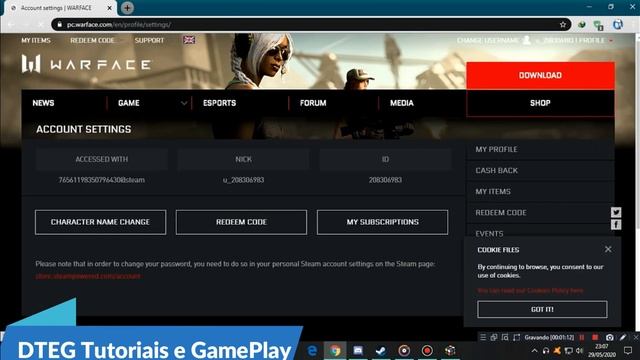Open Discord from the taskbar
Image resolution: width=640 pixels, height=360 pixels.
pos(358,351)
